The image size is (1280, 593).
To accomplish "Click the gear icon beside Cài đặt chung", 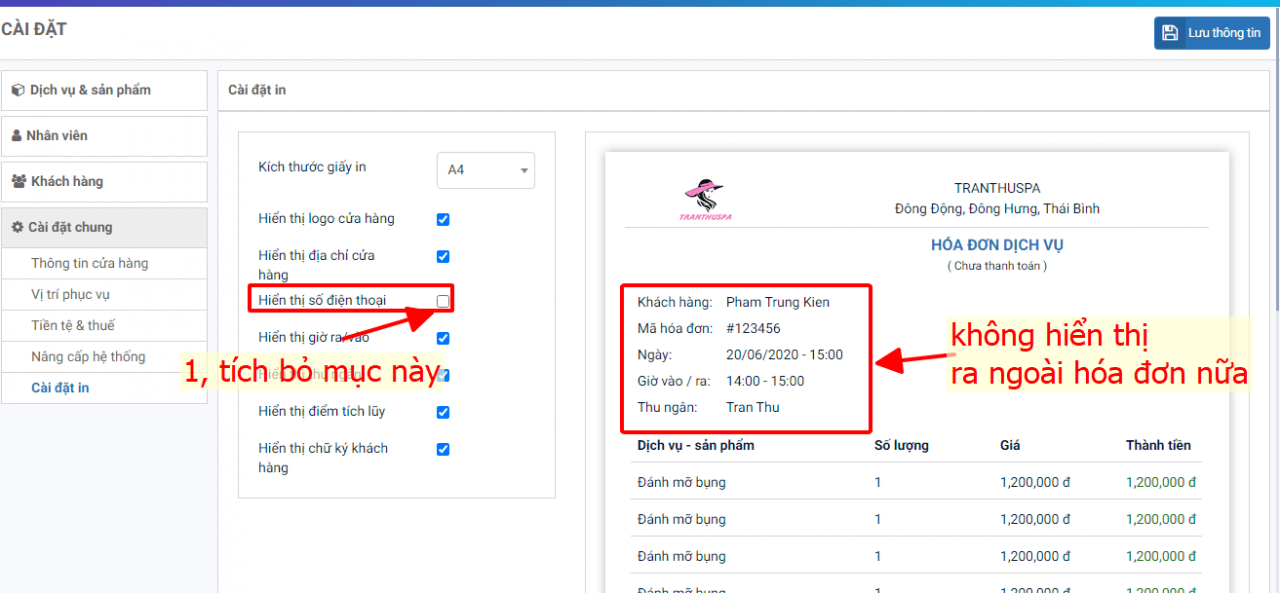I will (x=17, y=228).
